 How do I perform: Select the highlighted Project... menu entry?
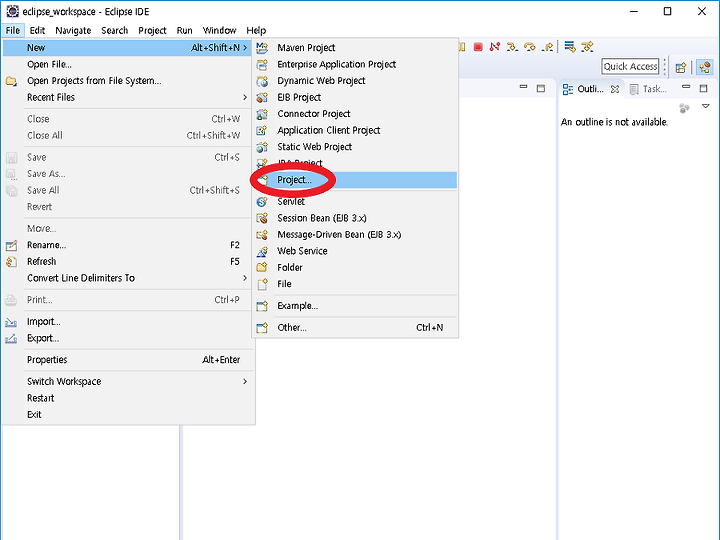click(355, 180)
